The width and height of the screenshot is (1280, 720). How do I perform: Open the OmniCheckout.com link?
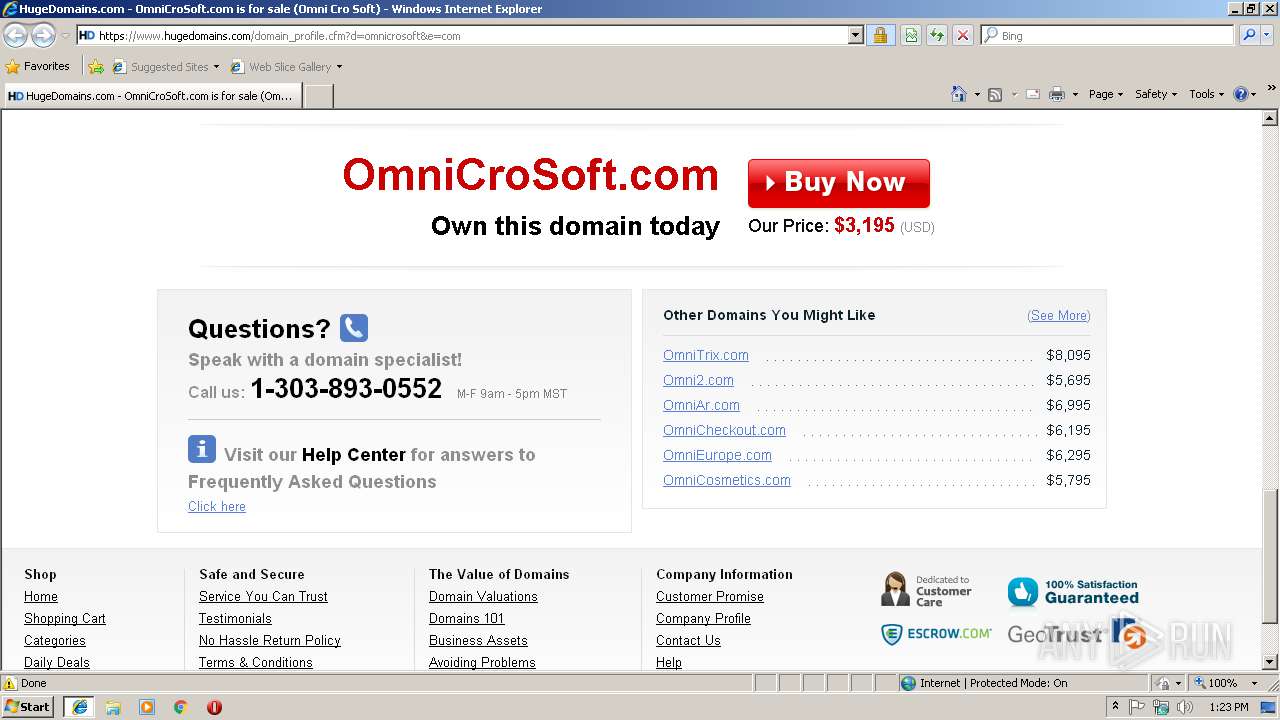click(724, 430)
